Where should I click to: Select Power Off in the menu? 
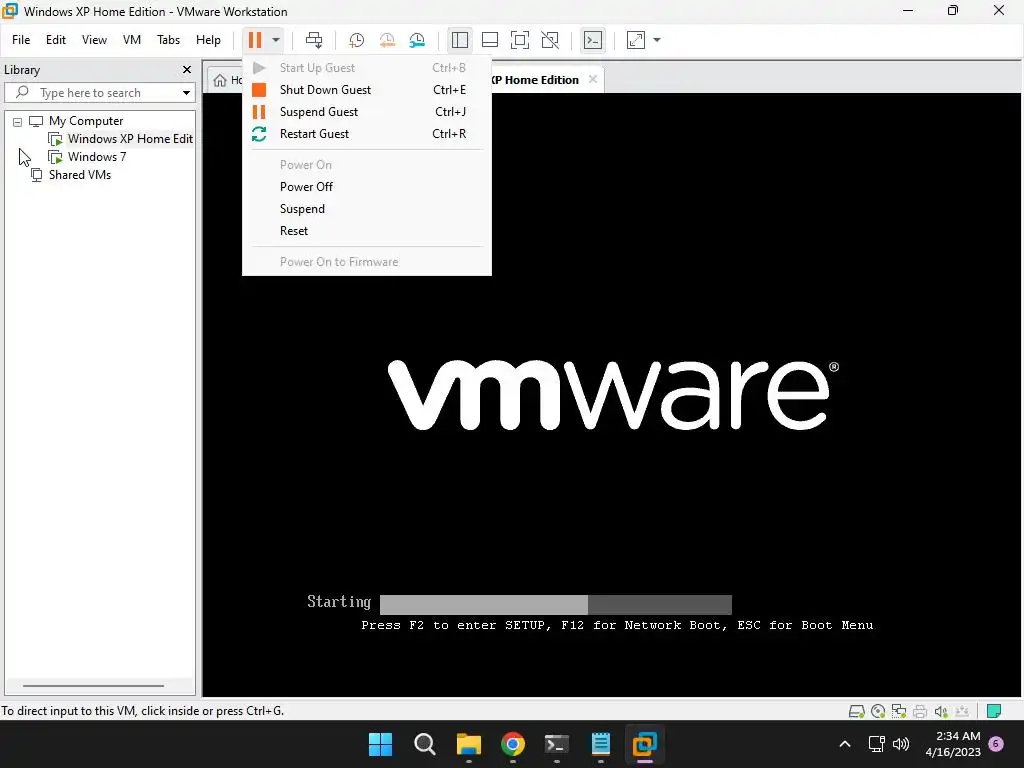pos(366,187)
